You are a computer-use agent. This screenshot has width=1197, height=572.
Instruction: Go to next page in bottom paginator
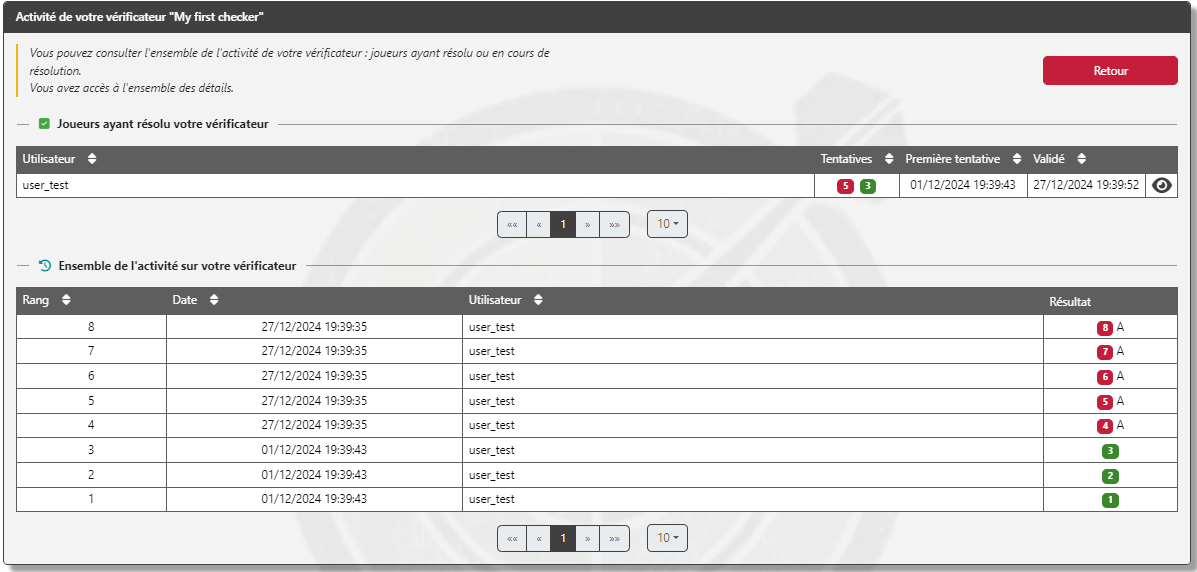(588, 538)
